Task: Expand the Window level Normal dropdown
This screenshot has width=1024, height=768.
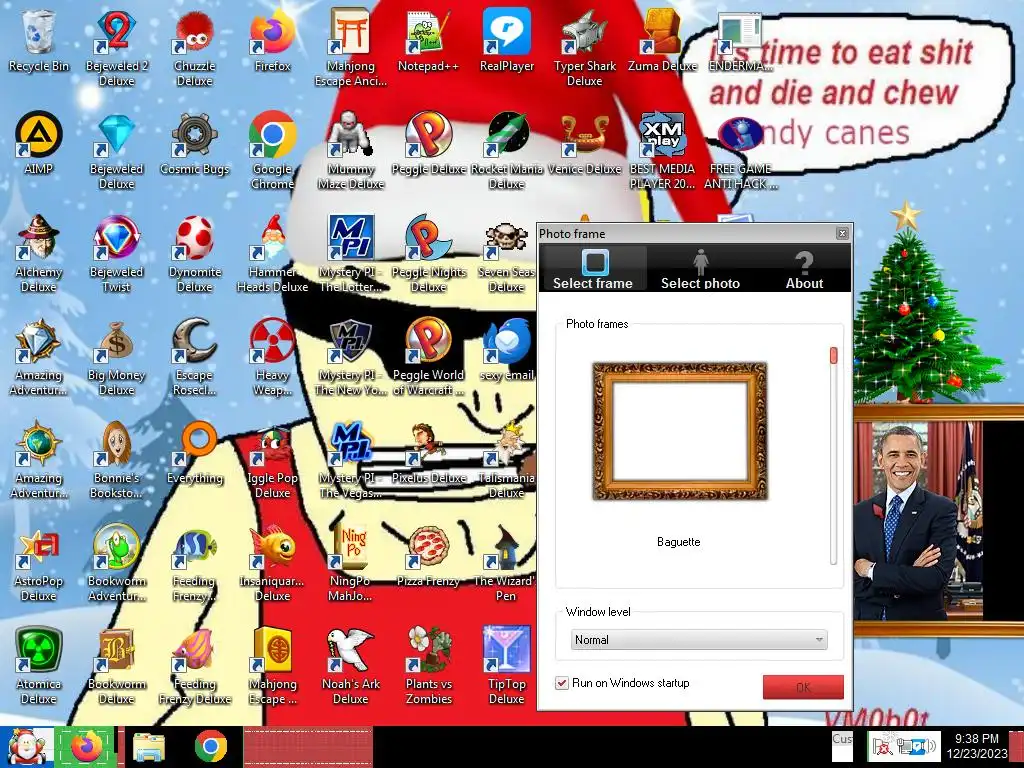Action: coord(699,640)
